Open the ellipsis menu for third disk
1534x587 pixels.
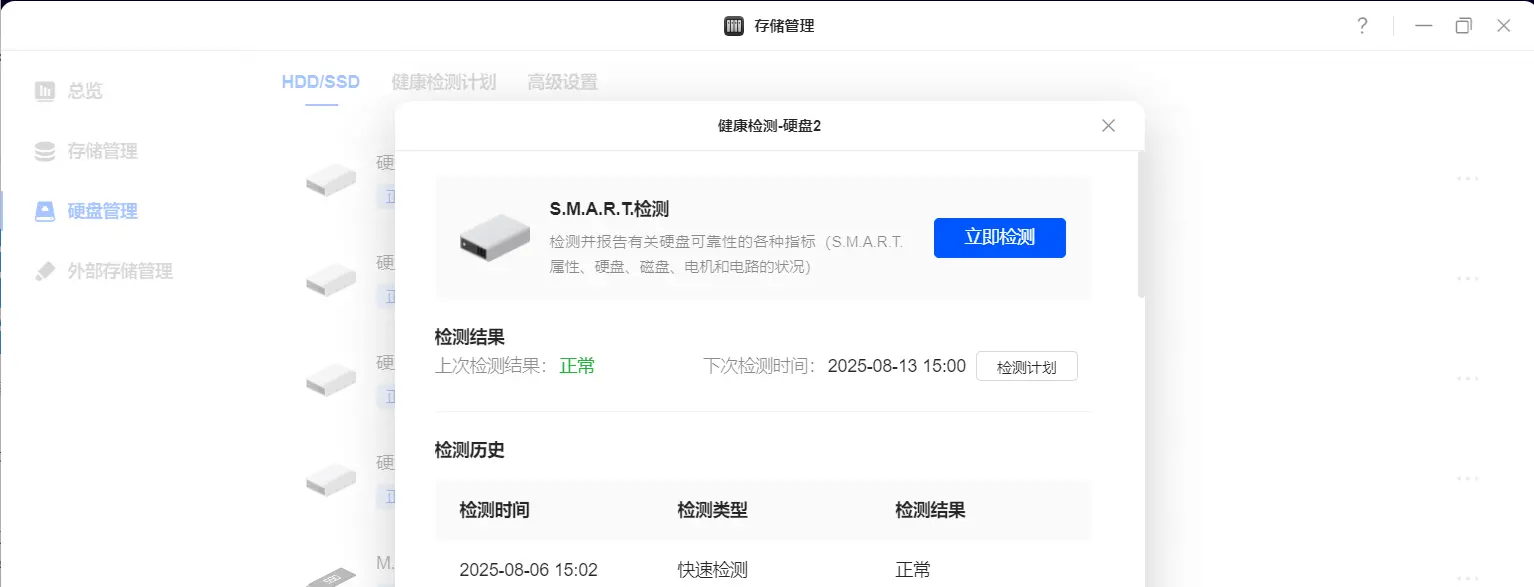(1467, 379)
